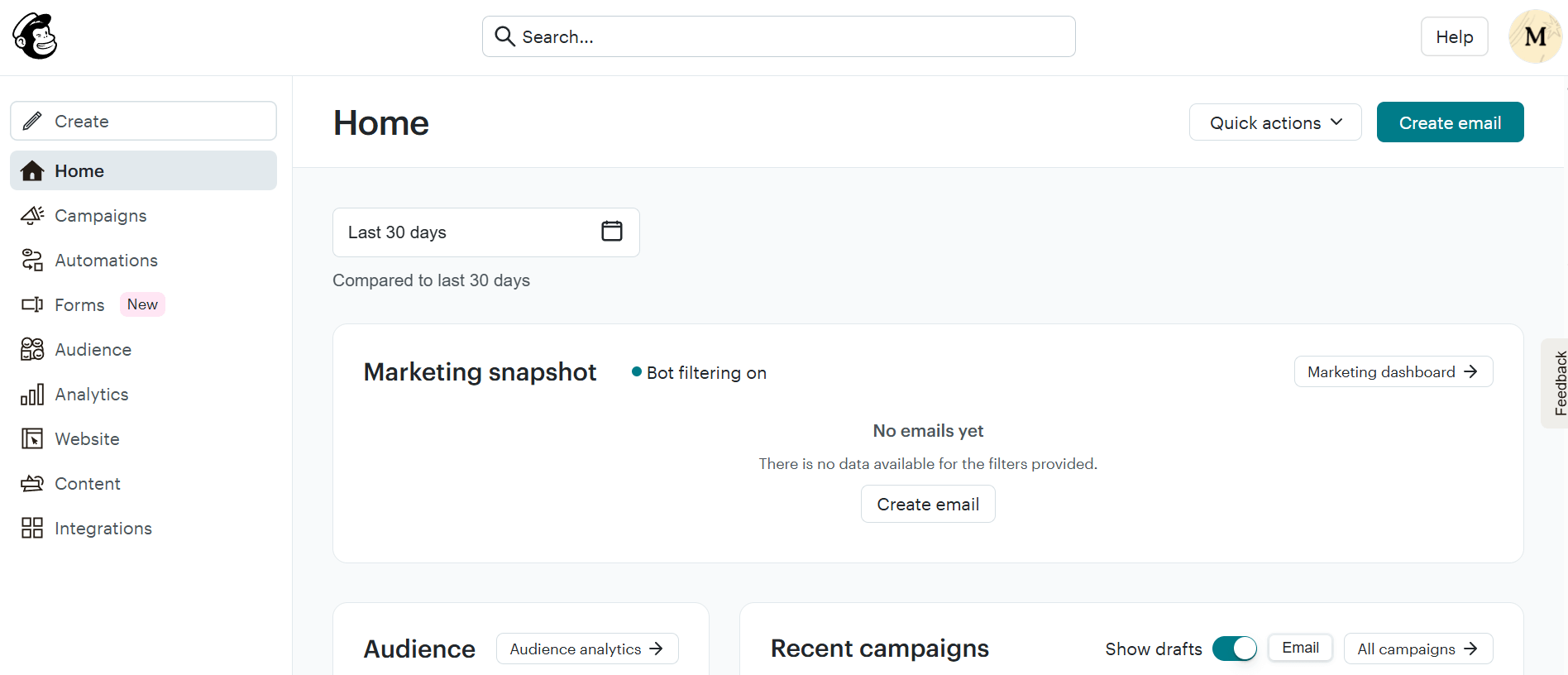Select Home in the navigation menu
This screenshot has height=675, width=1568.
point(79,170)
